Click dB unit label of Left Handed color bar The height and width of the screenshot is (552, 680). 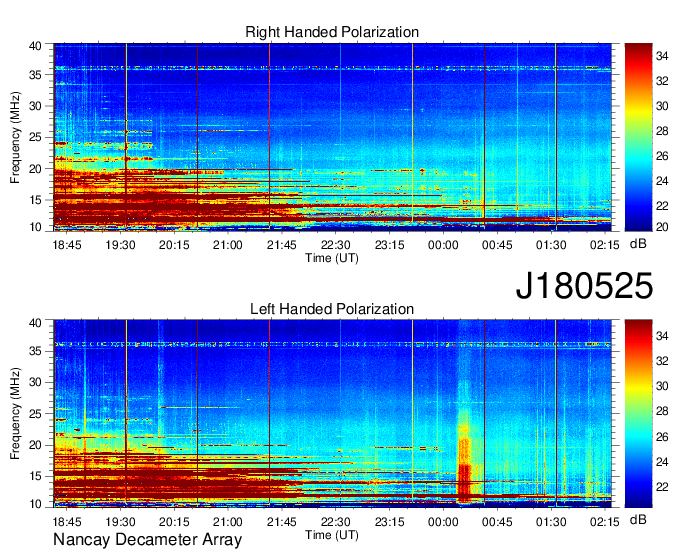[638, 519]
